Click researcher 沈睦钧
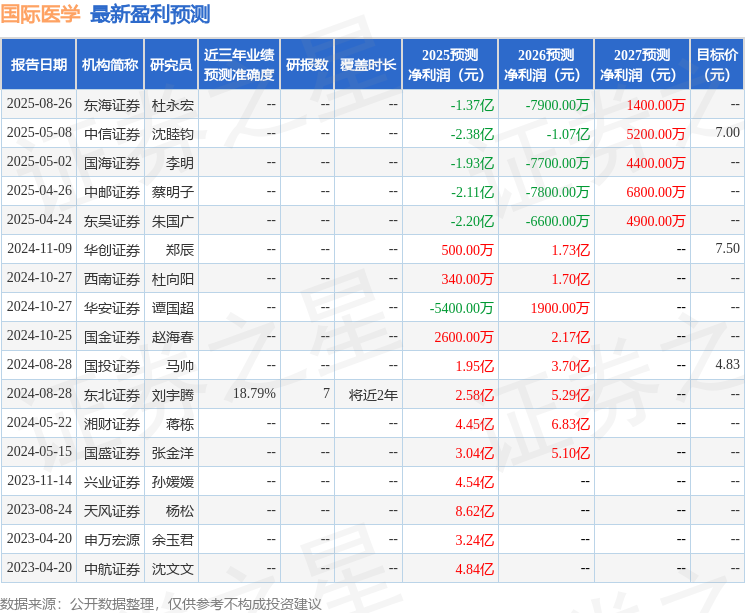The image size is (745, 613). [x=172, y=134]
